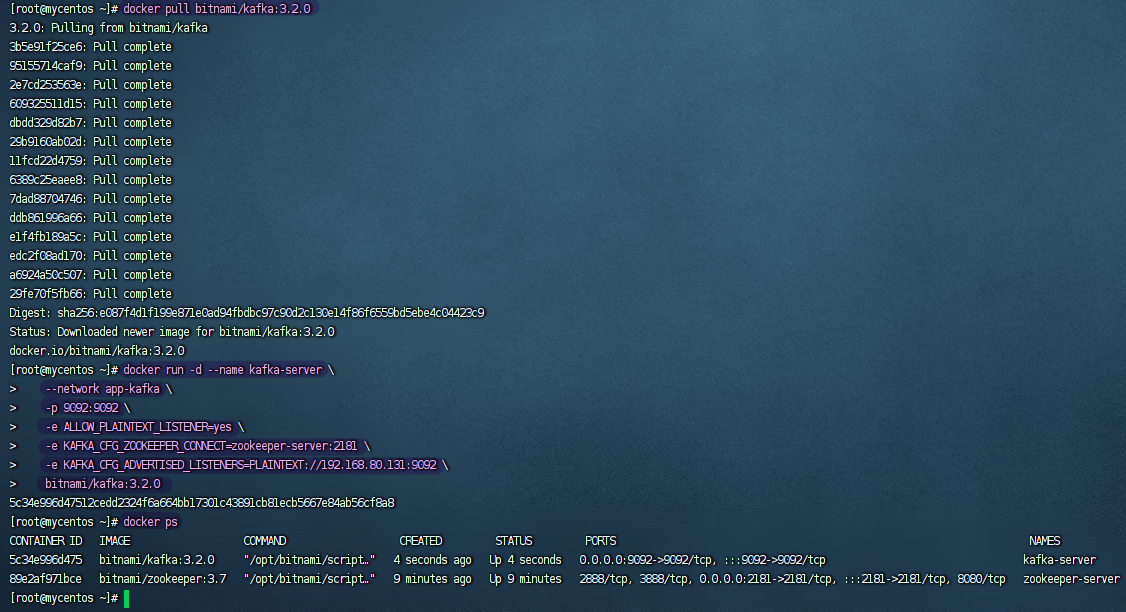Click the long container ID 5c34e996d47512ce... output
Image resolution: width=1126 pixels, height=612 pixels.
click(x=202, y=503)
